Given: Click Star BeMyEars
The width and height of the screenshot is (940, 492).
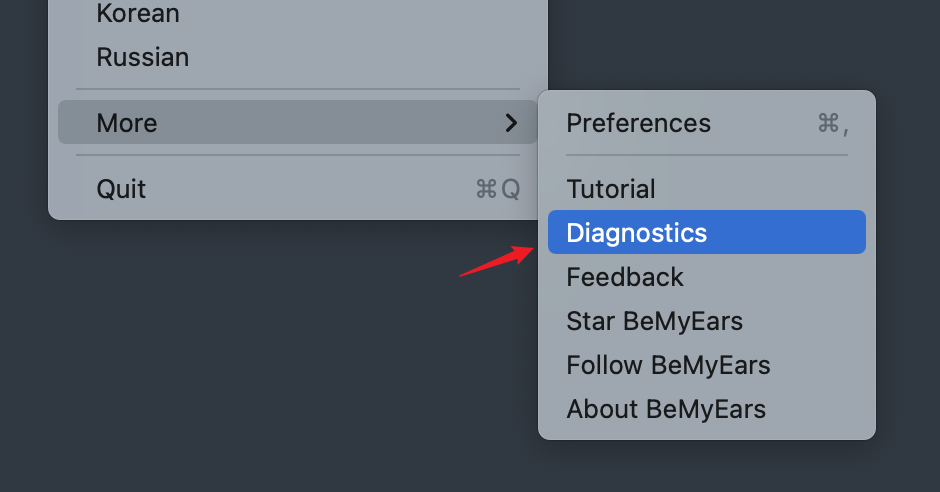Looking at the screenshot, I should pyautogui.click(x=655, y=321).
